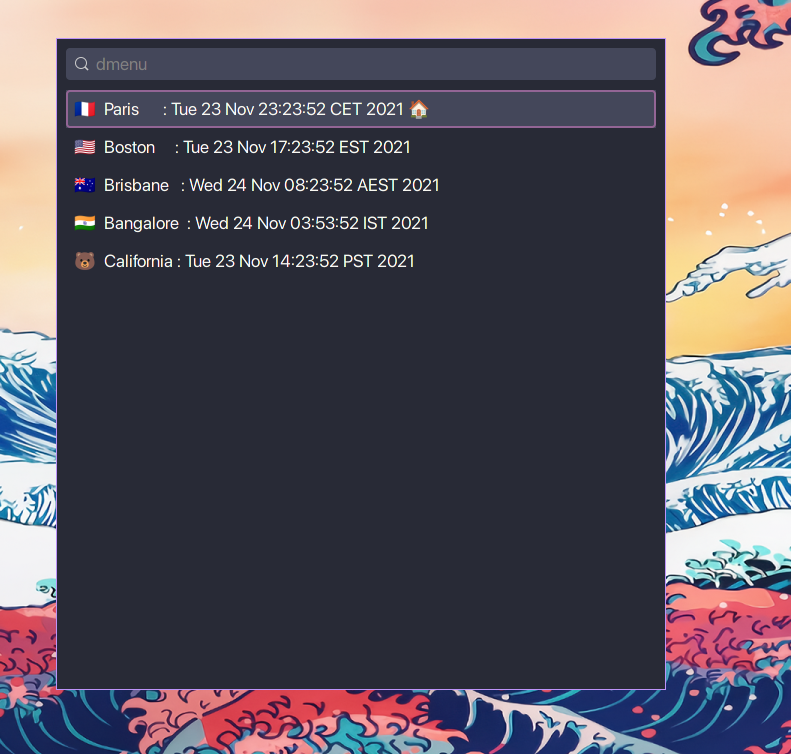Screen dimensions: 791x754
Task: Click the dmenu search input field
Action: [361, 64]
